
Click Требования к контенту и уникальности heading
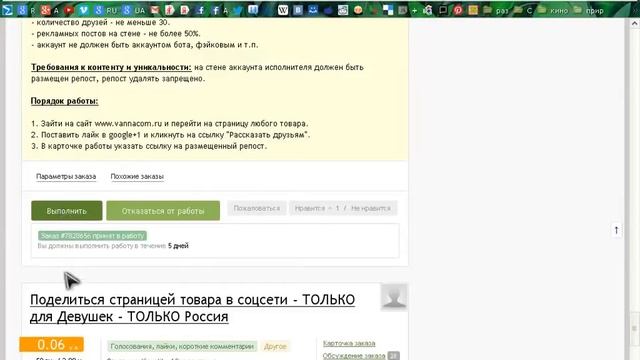(x=111, y=67)
